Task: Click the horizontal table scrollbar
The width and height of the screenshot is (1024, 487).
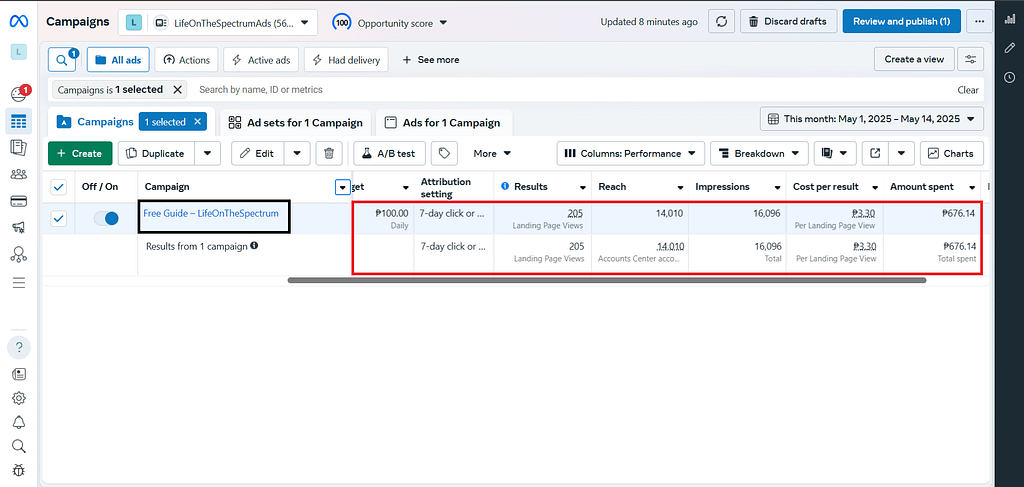Action: (607, 280)
